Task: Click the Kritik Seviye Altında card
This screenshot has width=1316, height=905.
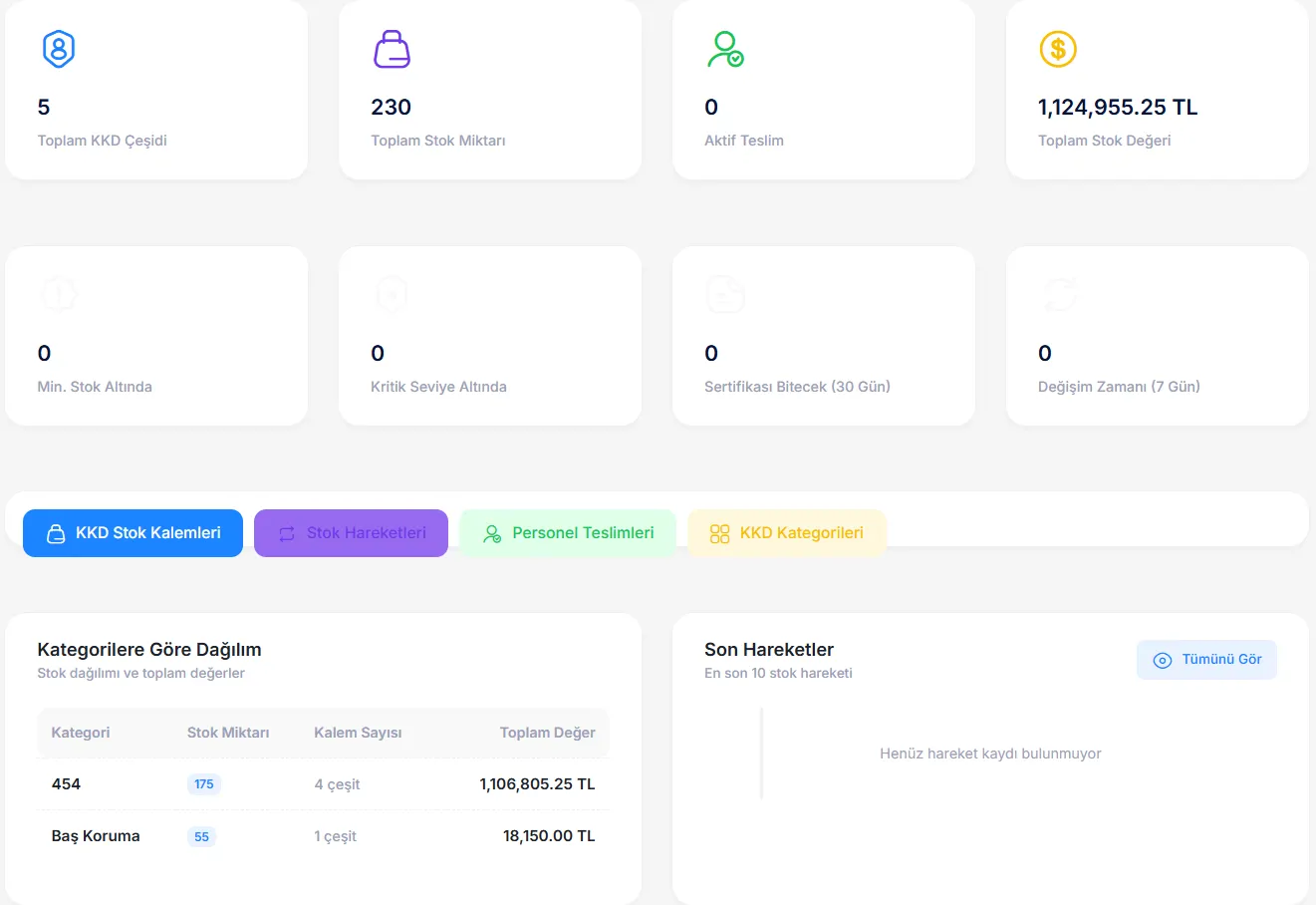Action: (489, 336)
